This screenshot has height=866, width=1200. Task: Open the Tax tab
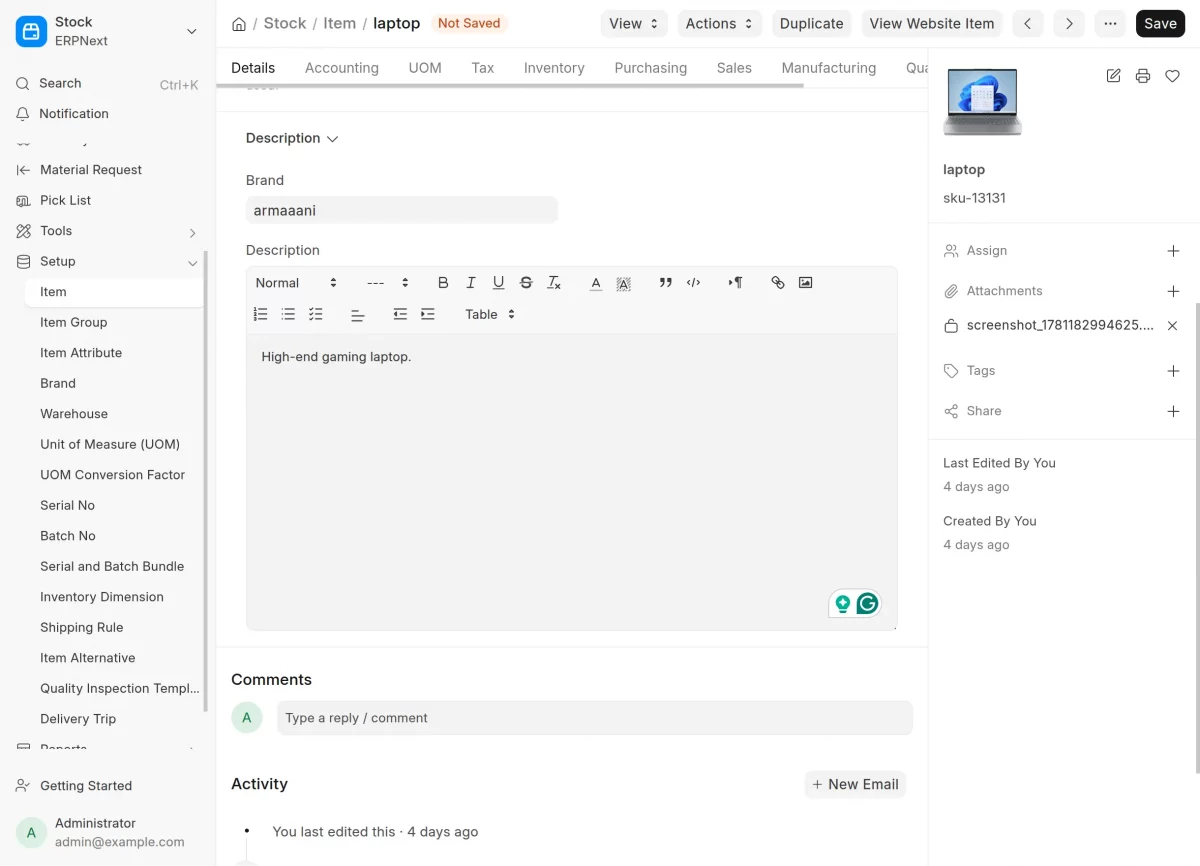[483, 68]
